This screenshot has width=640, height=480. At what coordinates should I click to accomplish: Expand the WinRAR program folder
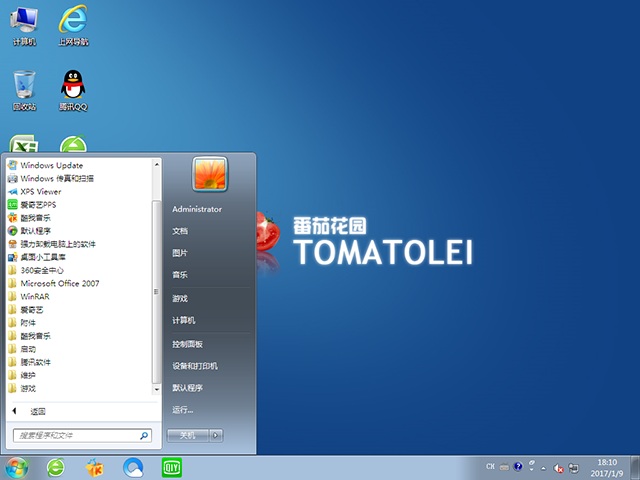click(35, 296)
